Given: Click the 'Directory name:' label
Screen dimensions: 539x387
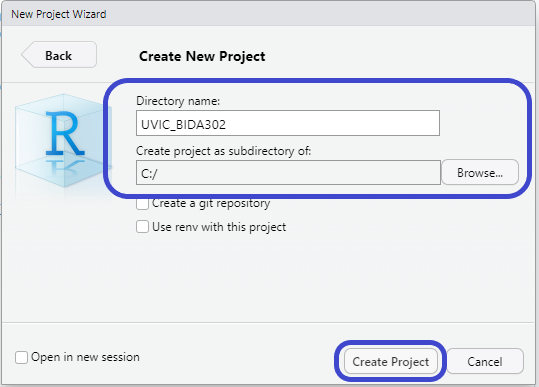Looking at the screenshot, I should tap(178, 101).
